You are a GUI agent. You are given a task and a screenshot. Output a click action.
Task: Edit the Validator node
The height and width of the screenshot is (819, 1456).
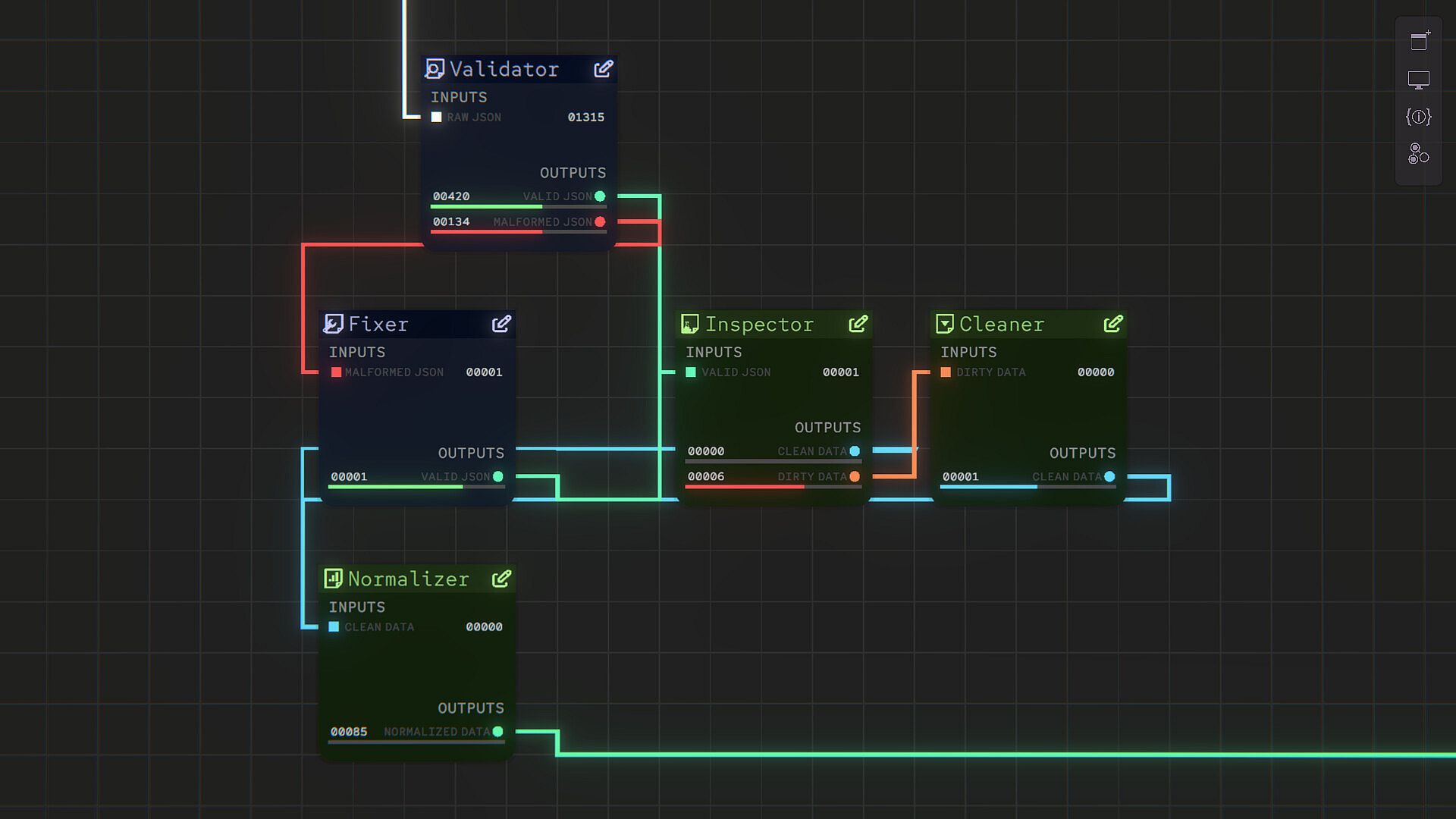[604, 69]
